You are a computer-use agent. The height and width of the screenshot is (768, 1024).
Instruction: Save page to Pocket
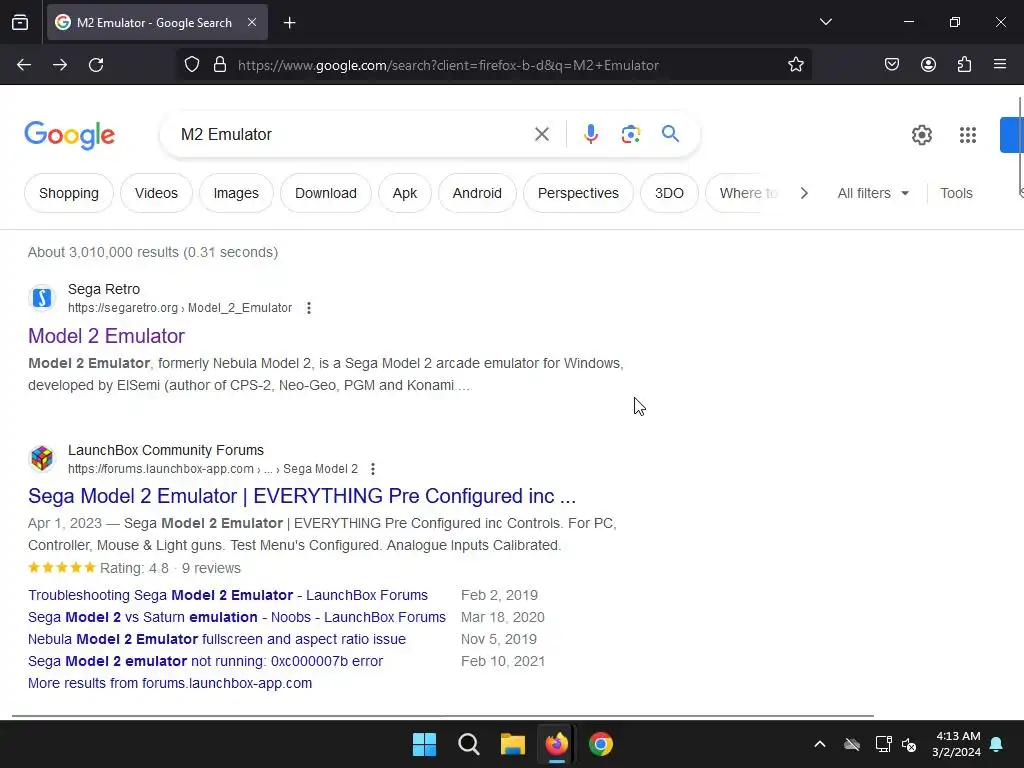click(892, 65)
